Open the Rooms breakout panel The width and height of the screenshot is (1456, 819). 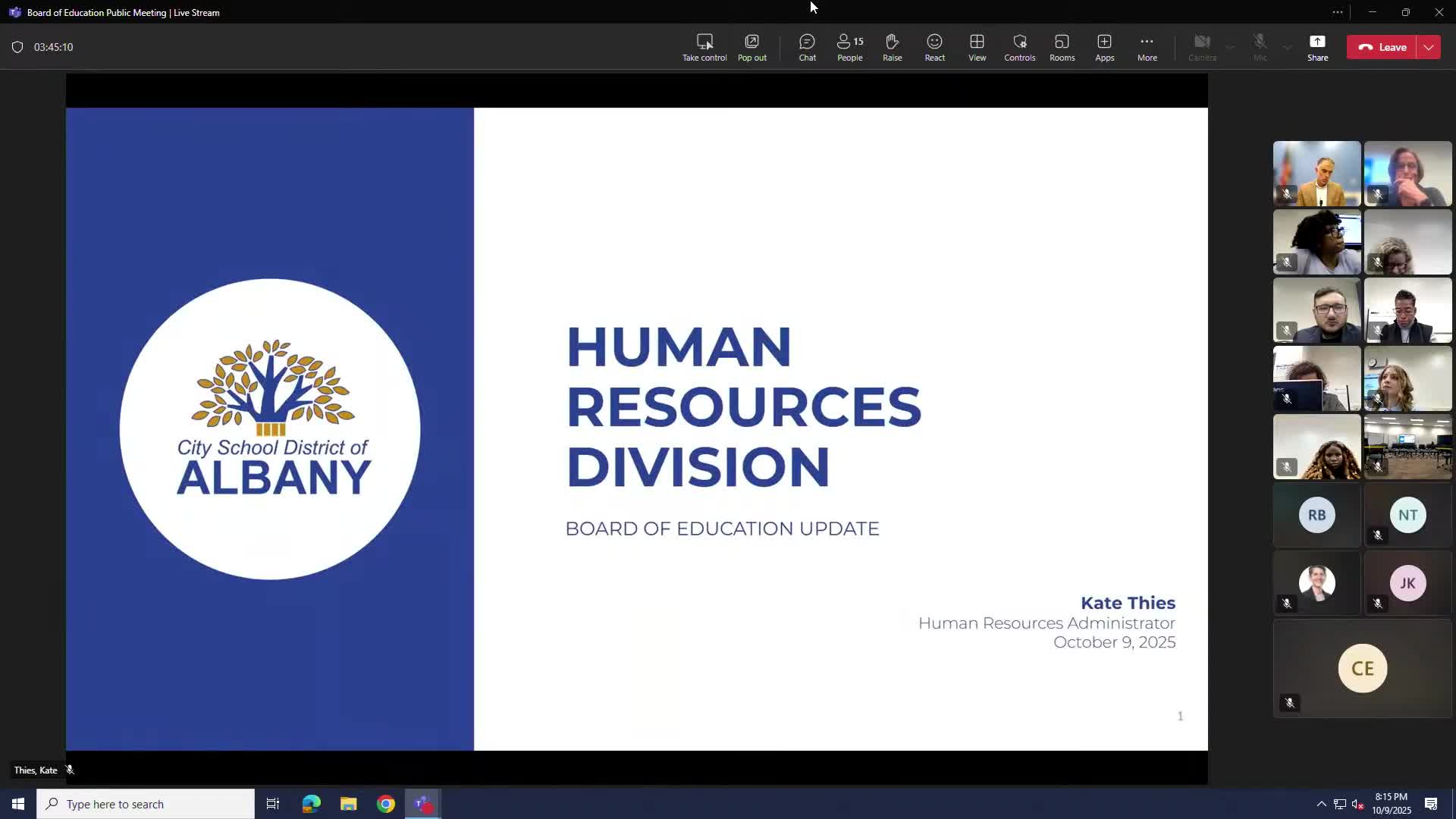coord(1062,47)
